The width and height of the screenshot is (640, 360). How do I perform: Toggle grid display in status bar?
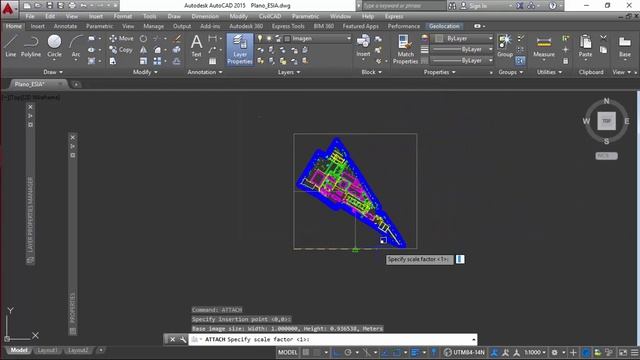[x=306, y=352]
